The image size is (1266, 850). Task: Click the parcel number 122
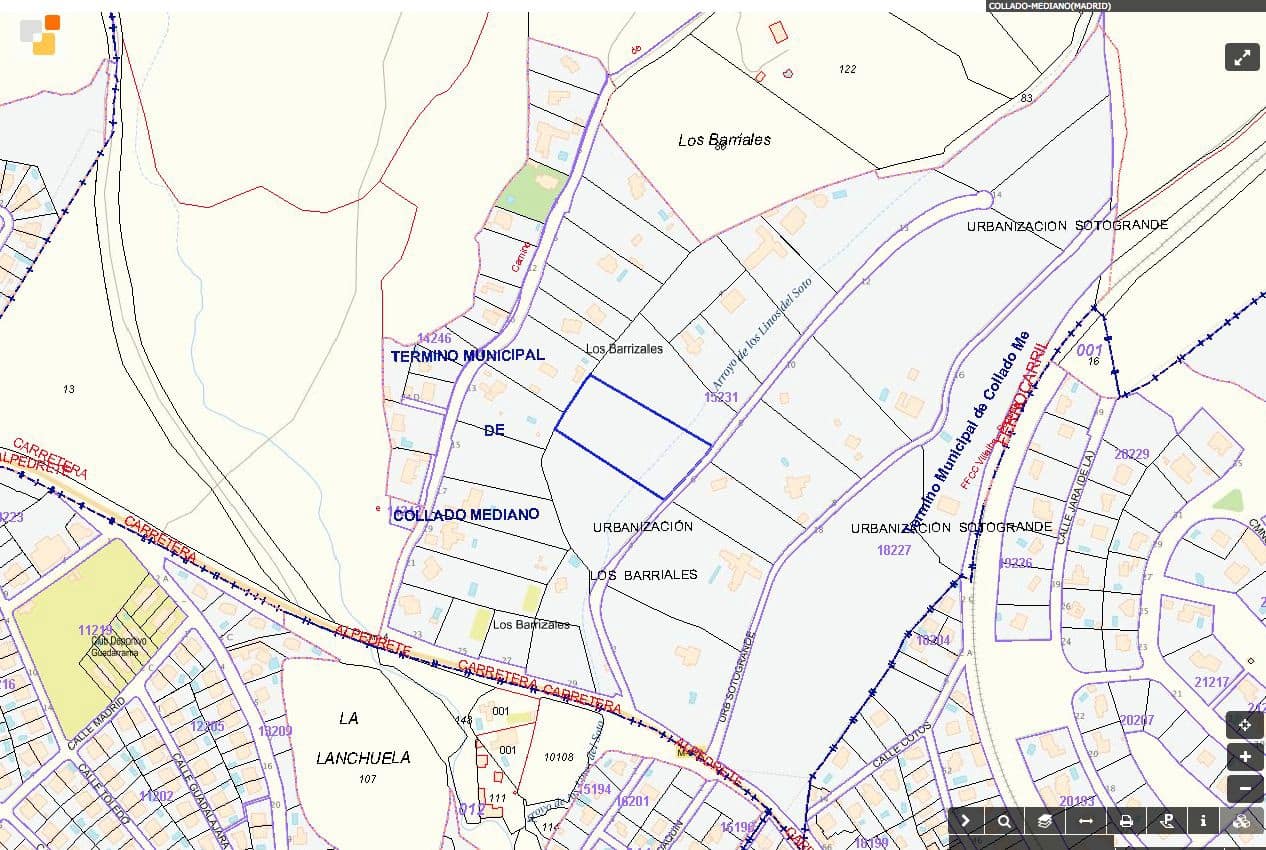848,69
